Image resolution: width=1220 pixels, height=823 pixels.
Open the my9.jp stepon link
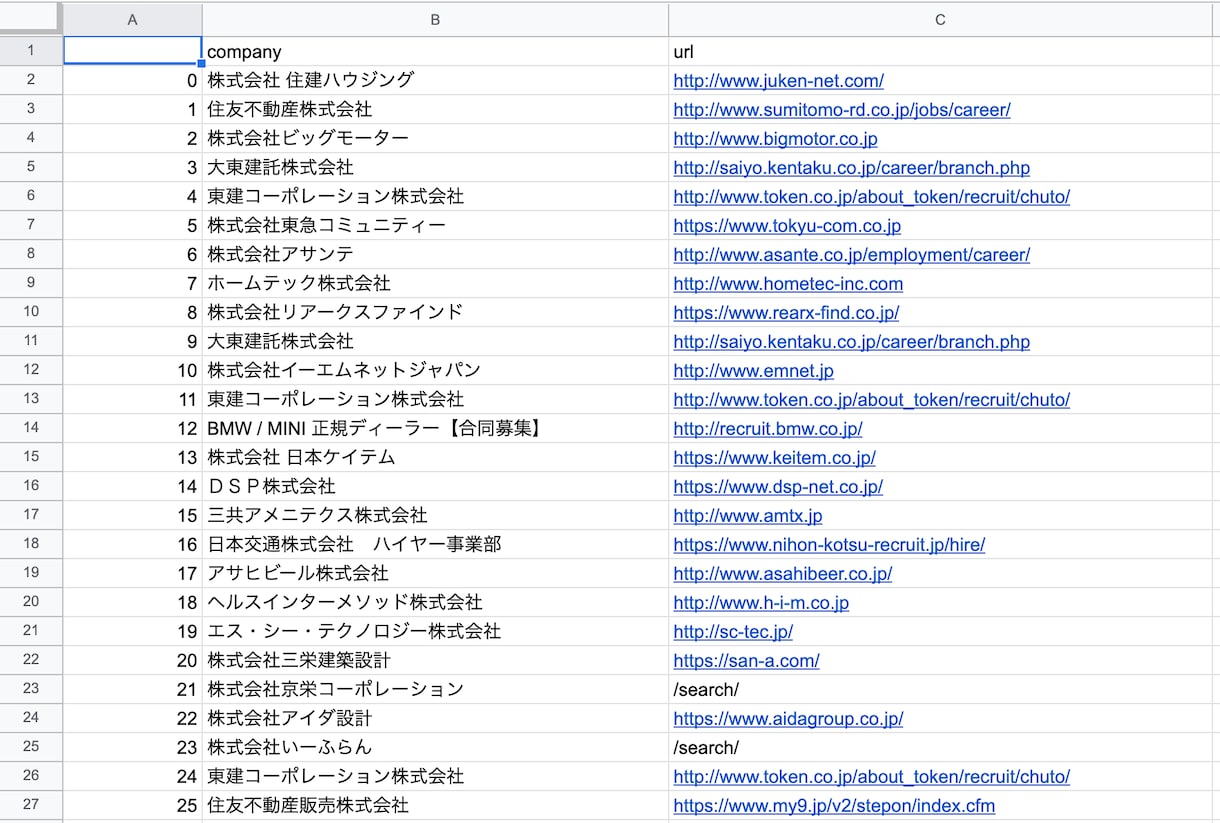[834, 806]
